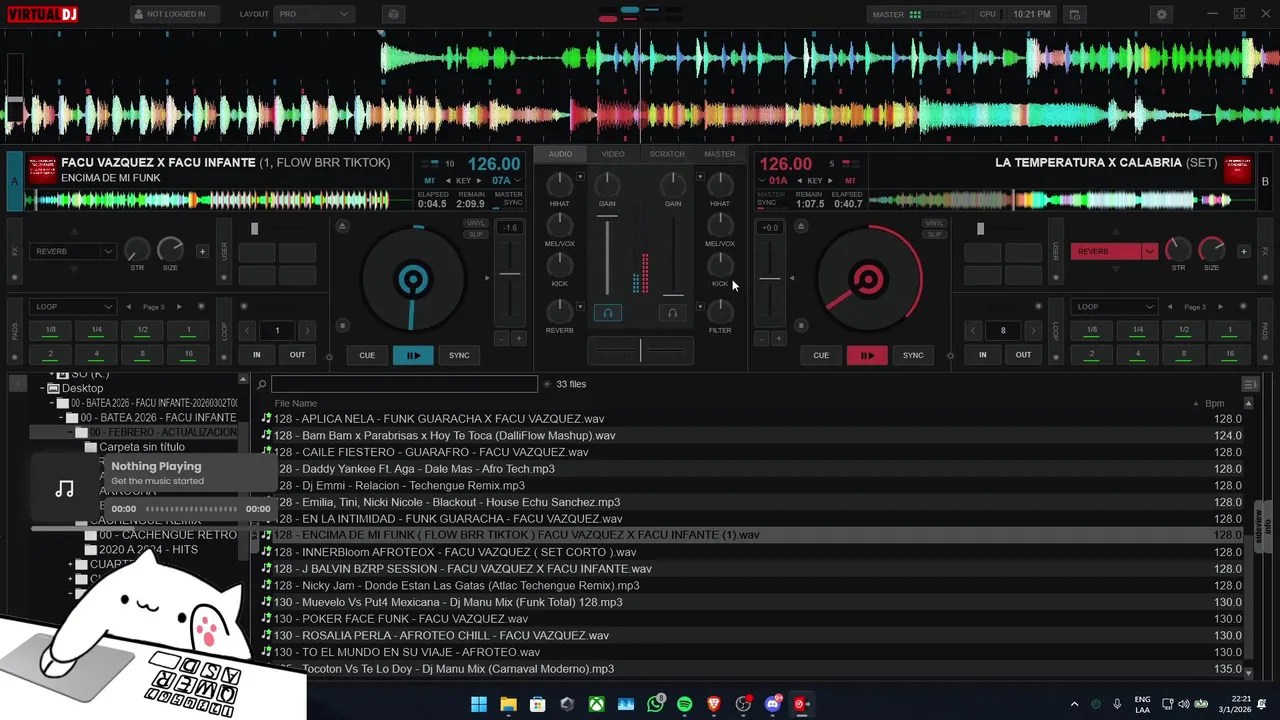1280x720 pixels.
Task: Click left deck album art thumbnail
Action: tap(42, 170)
